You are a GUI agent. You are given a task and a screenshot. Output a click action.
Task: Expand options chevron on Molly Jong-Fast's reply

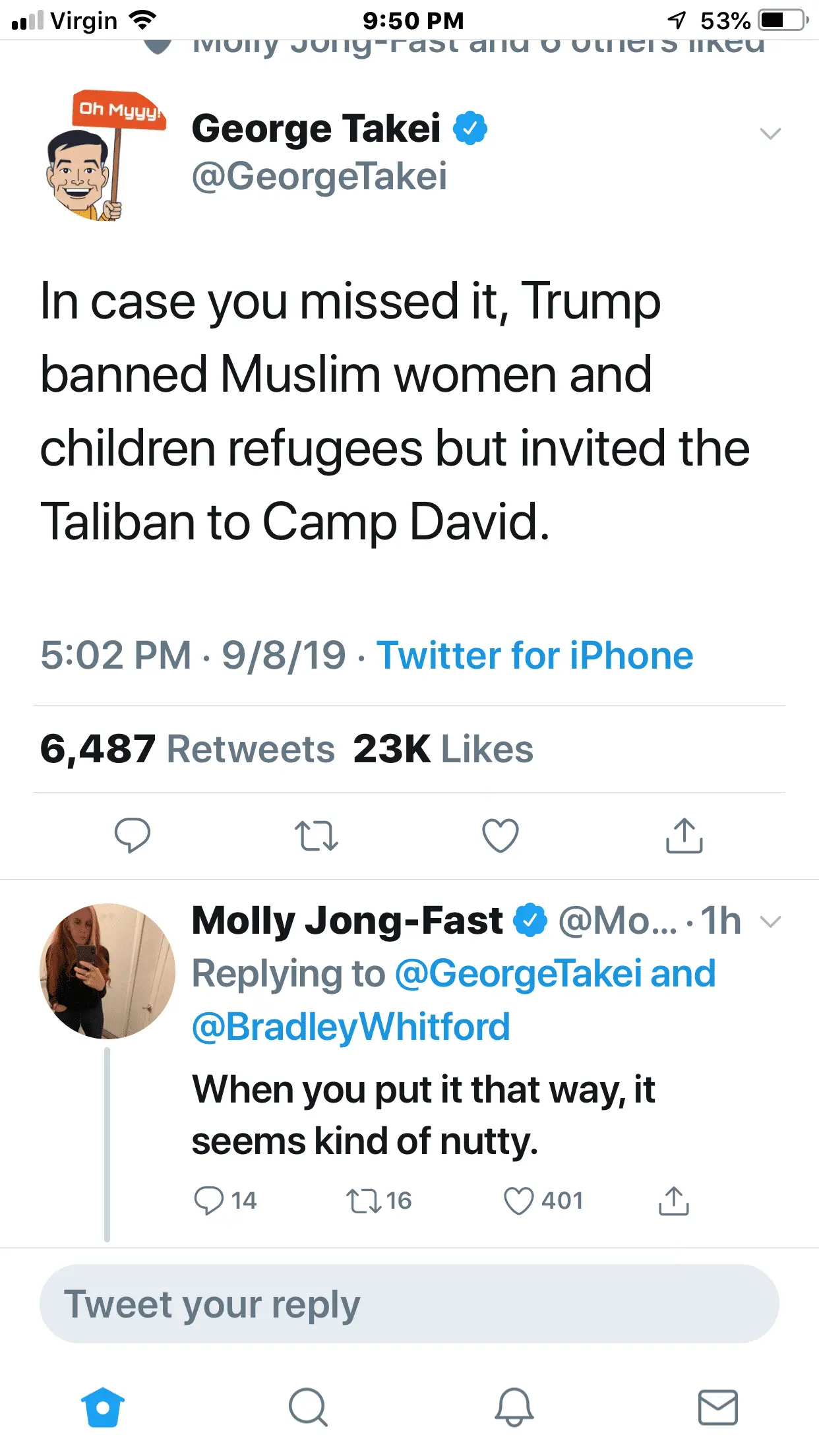[770, 921]
